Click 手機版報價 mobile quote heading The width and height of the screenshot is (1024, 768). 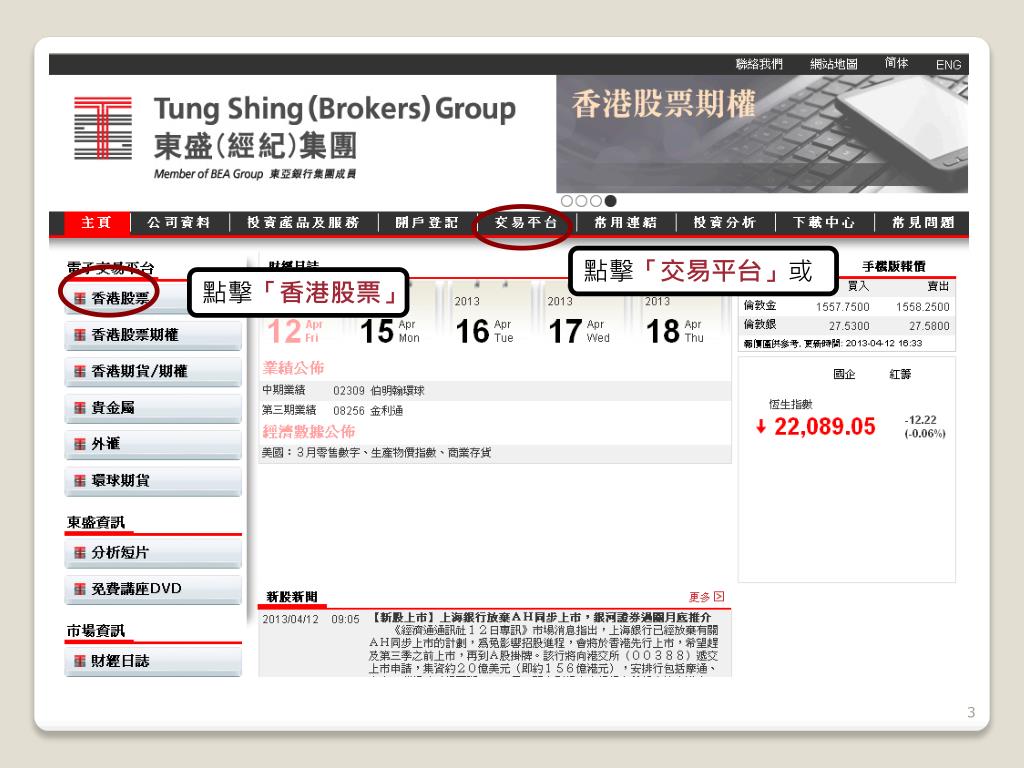pos(893,266)
